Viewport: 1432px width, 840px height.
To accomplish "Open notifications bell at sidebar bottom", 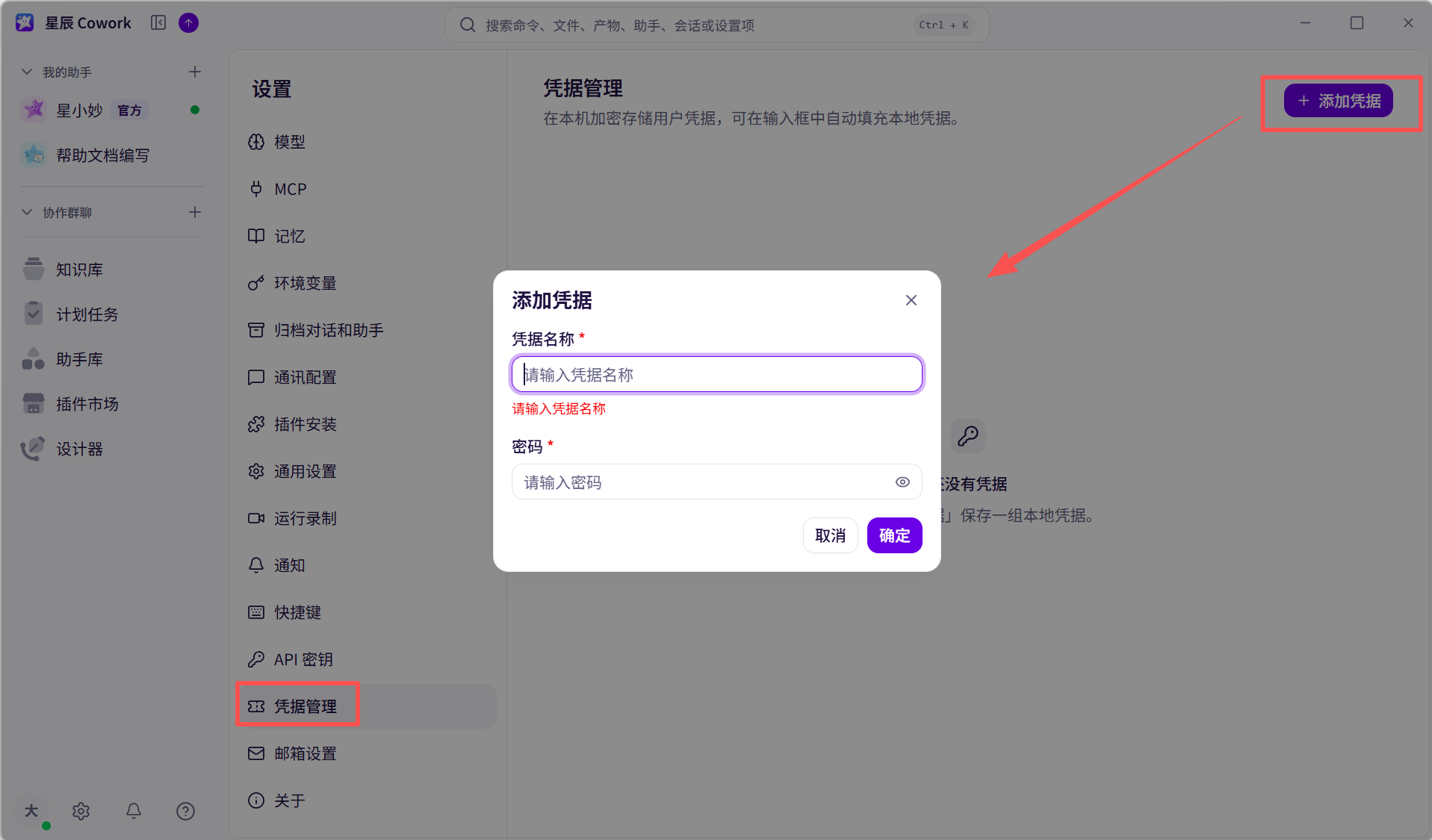I will pos(134,811).
